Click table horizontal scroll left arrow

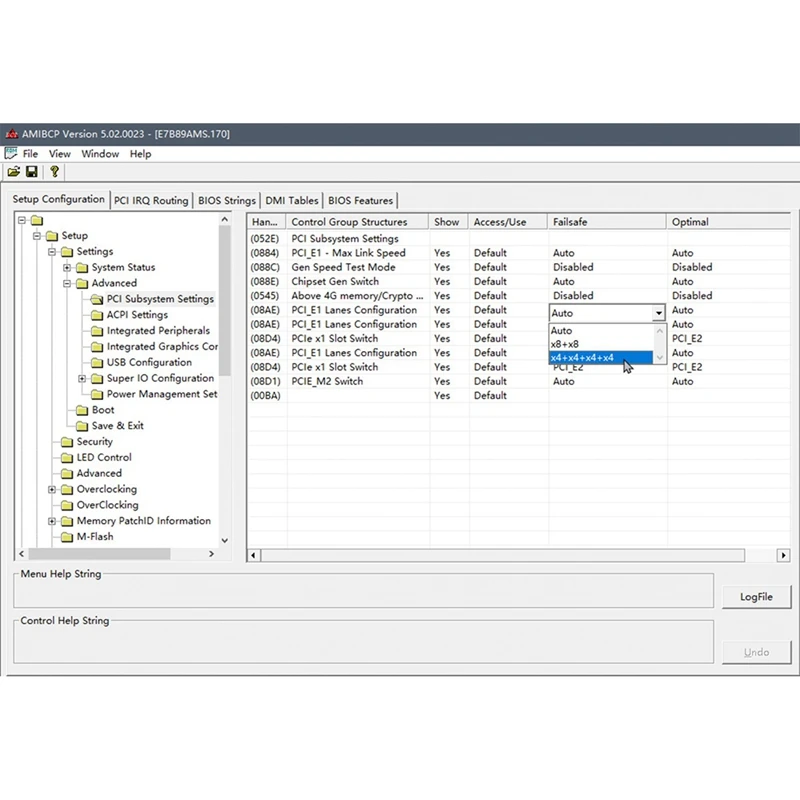click(x=254, y=555)
